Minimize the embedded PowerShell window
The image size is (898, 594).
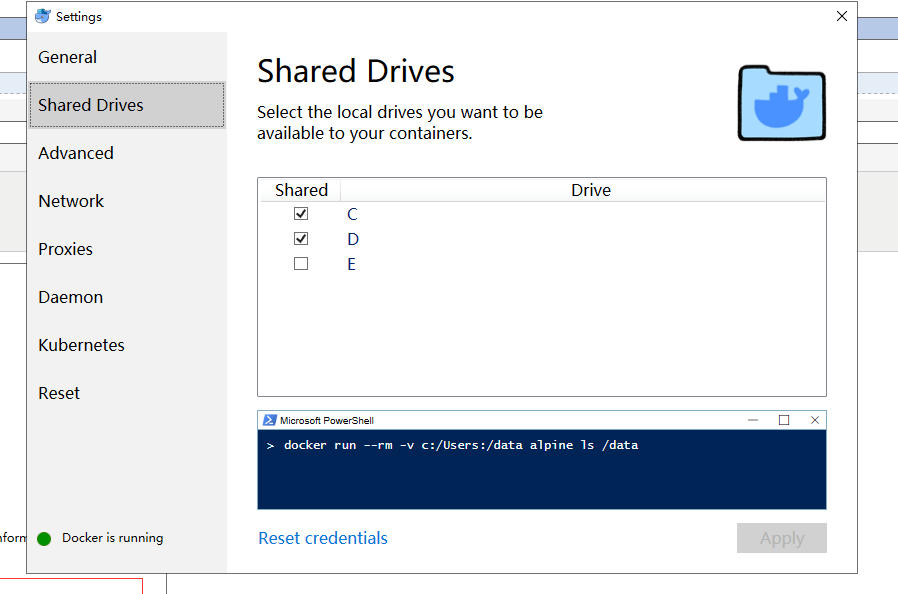point(753,421)
